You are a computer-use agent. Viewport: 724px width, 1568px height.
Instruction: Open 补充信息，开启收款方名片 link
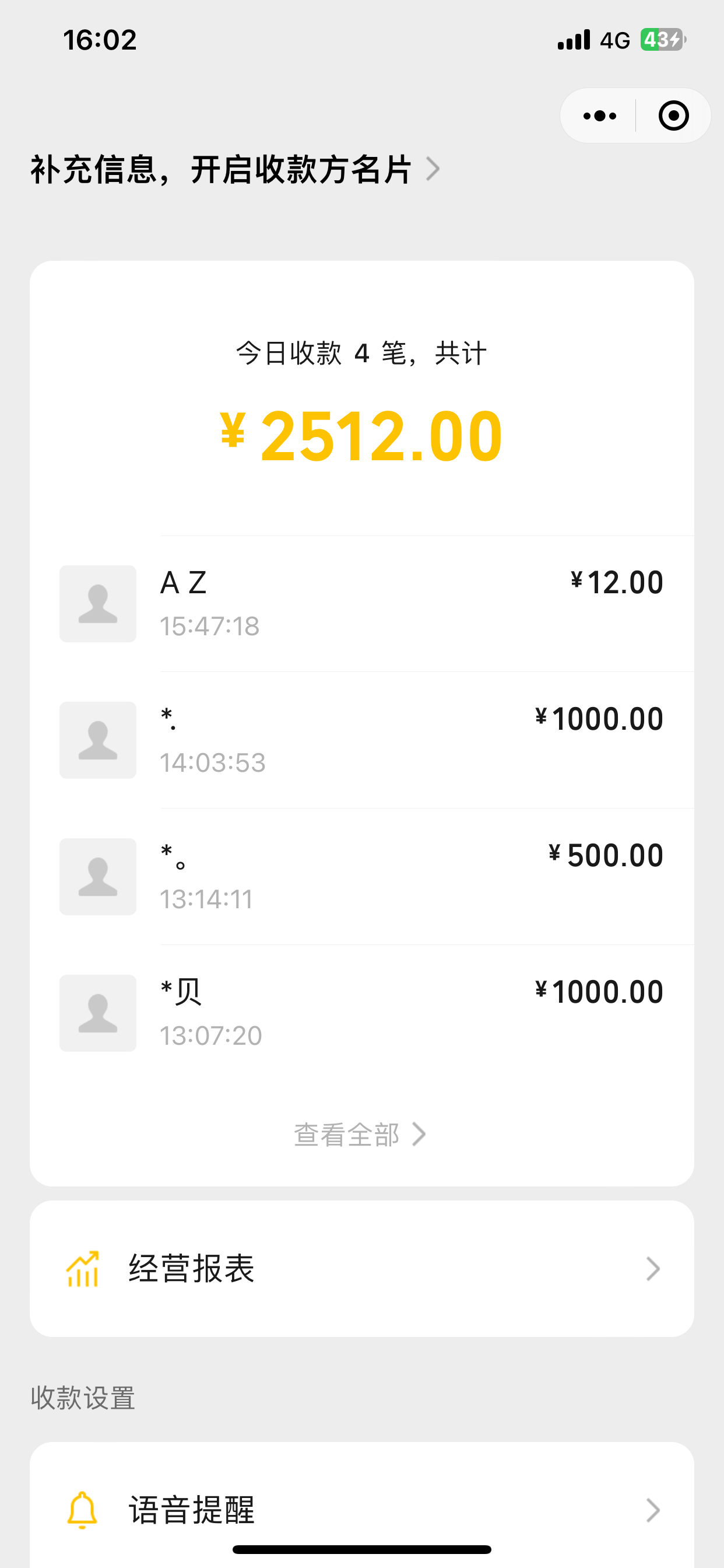tap(221, 169)
